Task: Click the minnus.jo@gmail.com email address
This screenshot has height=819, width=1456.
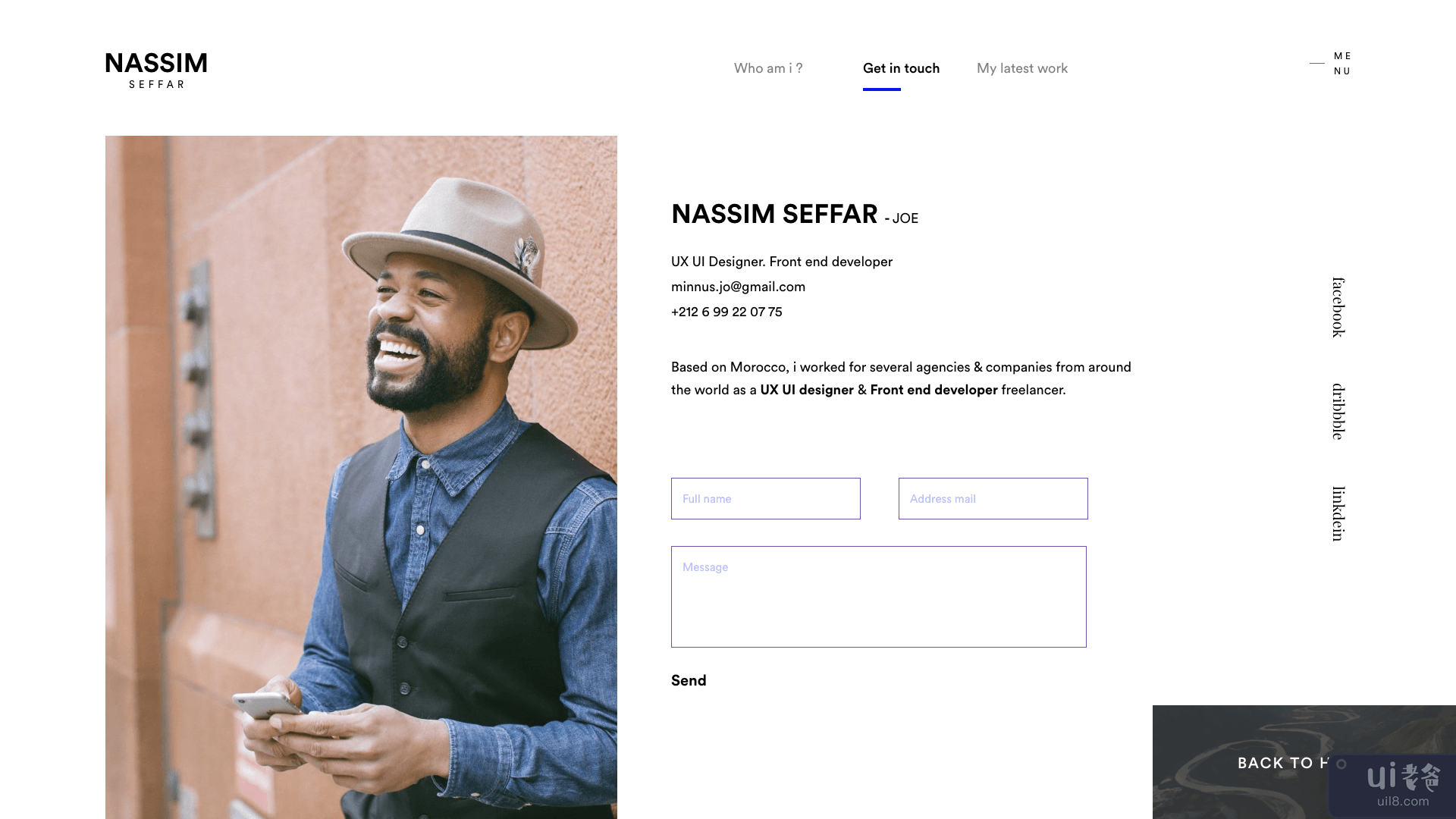Action: pyautogui.click(x=738, y=287)
